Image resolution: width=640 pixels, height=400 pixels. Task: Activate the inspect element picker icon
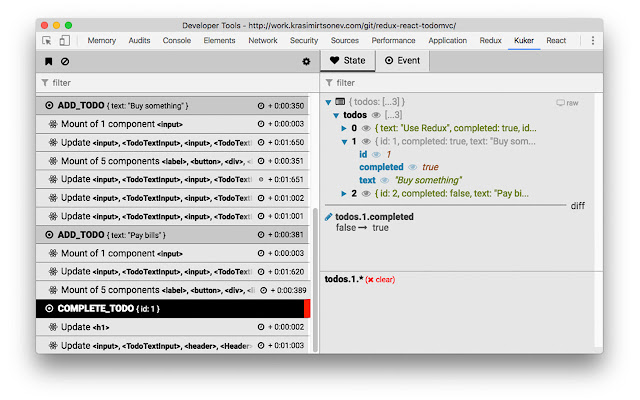pyautogui.click(x=47, y=41)
